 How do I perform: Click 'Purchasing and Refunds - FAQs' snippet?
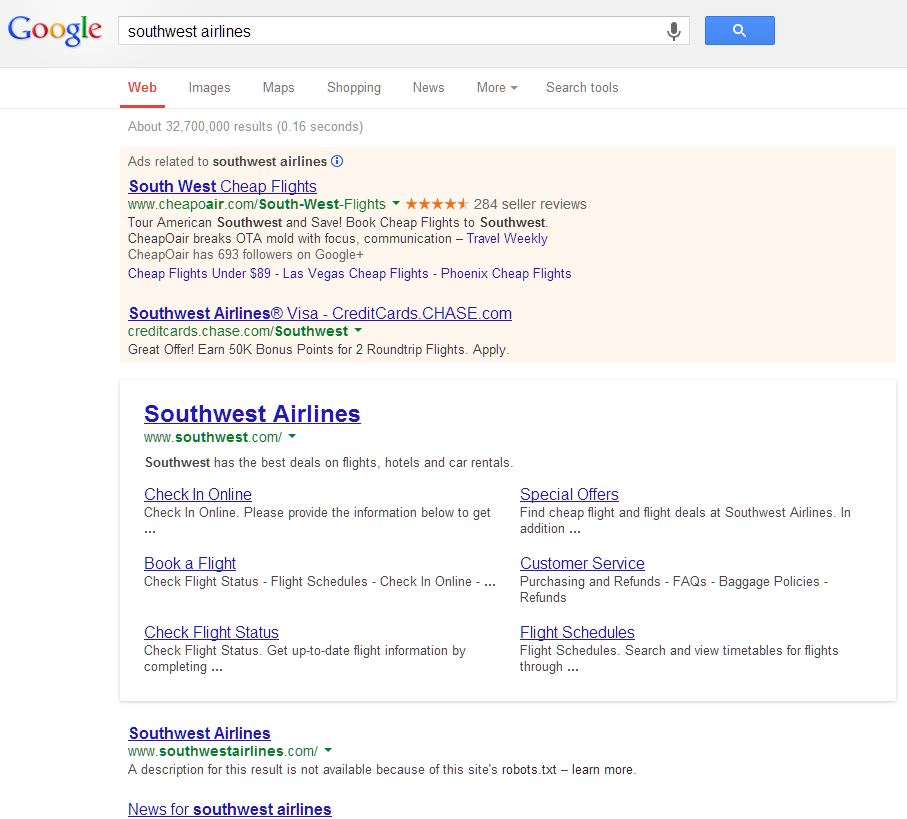click(674, 589)
